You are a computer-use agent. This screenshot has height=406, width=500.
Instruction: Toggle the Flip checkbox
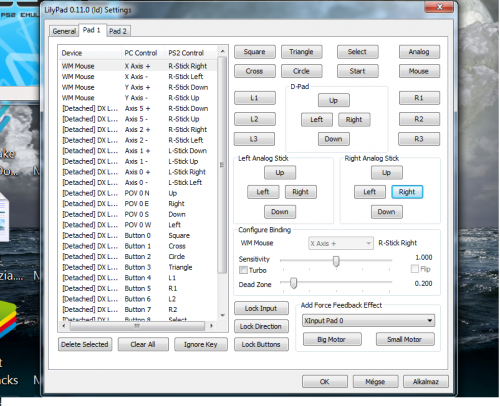415,269
